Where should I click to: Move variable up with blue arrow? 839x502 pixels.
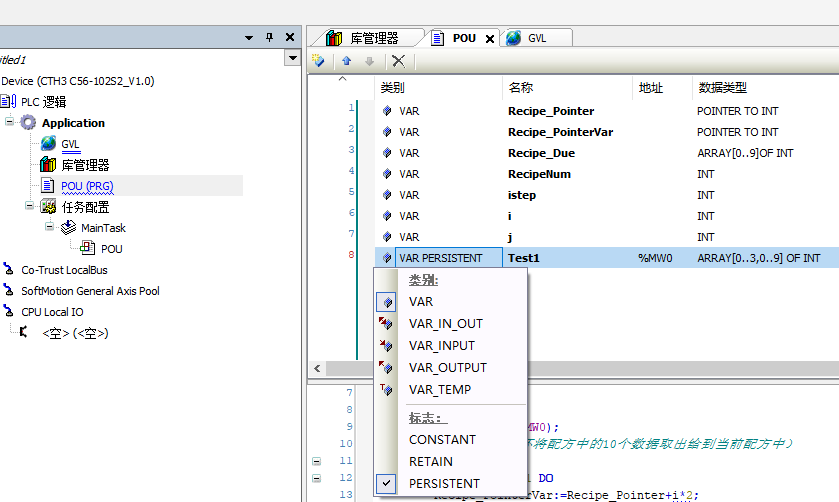tap(347, 61)
